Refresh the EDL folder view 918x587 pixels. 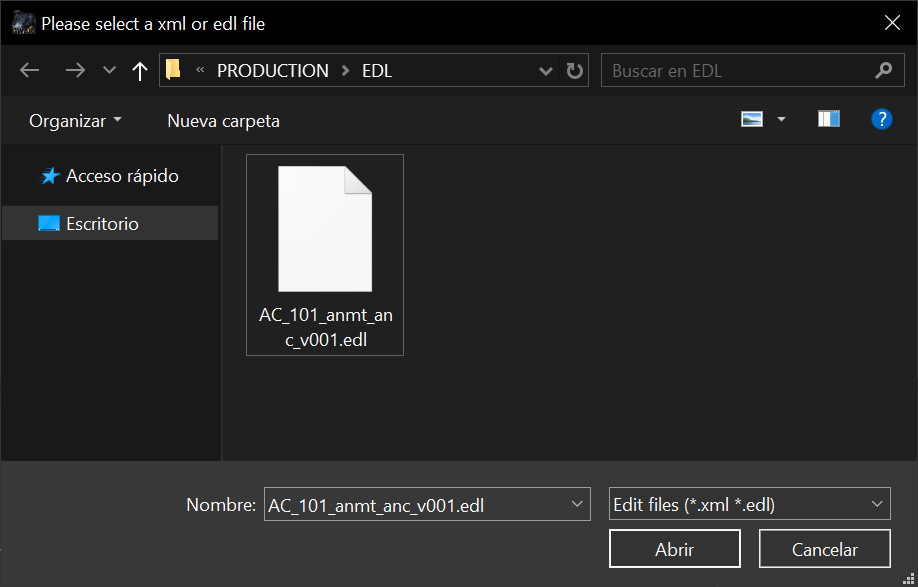574,71
